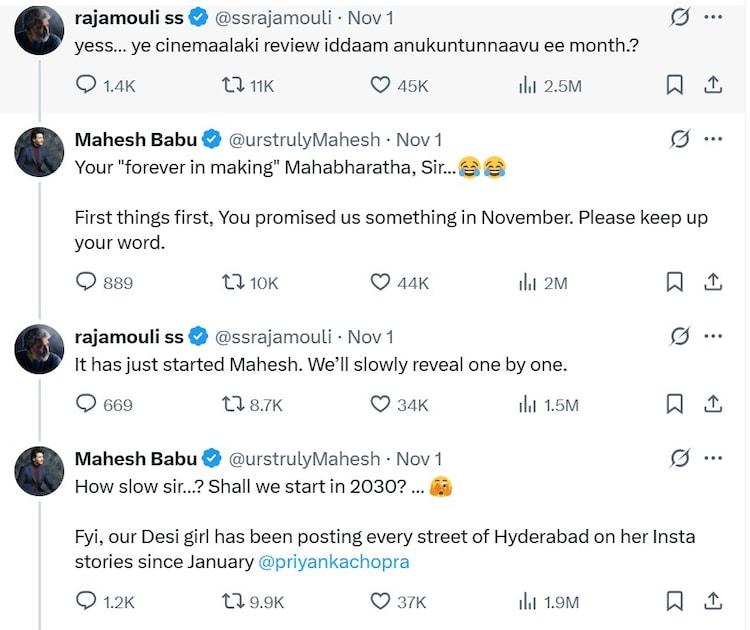Image resolution: width=750 pixels, height=630 pixels.
Task: Reply to the tweet with 889 replies
Action: [x=87, y=283]
